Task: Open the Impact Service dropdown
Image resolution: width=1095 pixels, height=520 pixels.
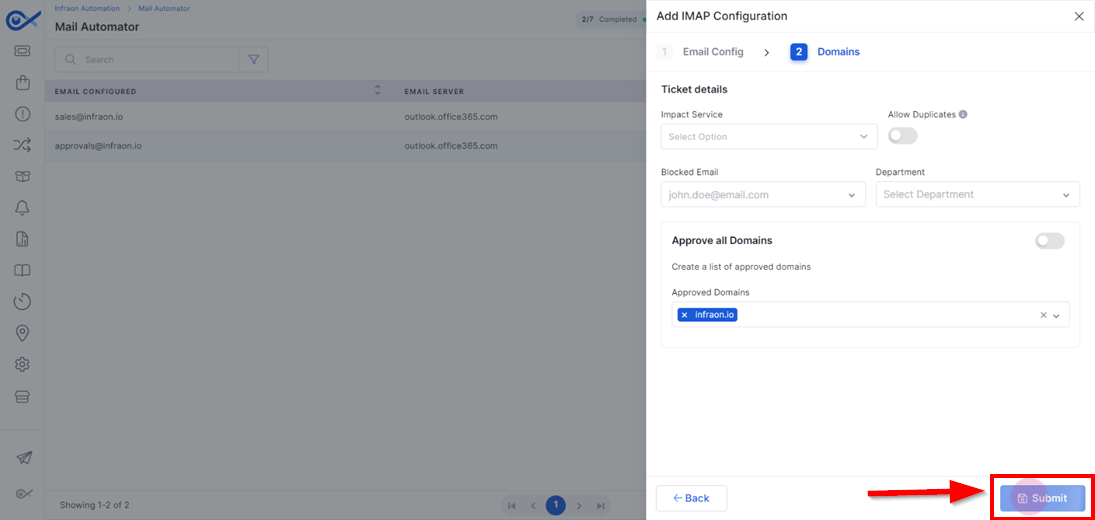Action: pyautogui.click(x=769, y=137)
